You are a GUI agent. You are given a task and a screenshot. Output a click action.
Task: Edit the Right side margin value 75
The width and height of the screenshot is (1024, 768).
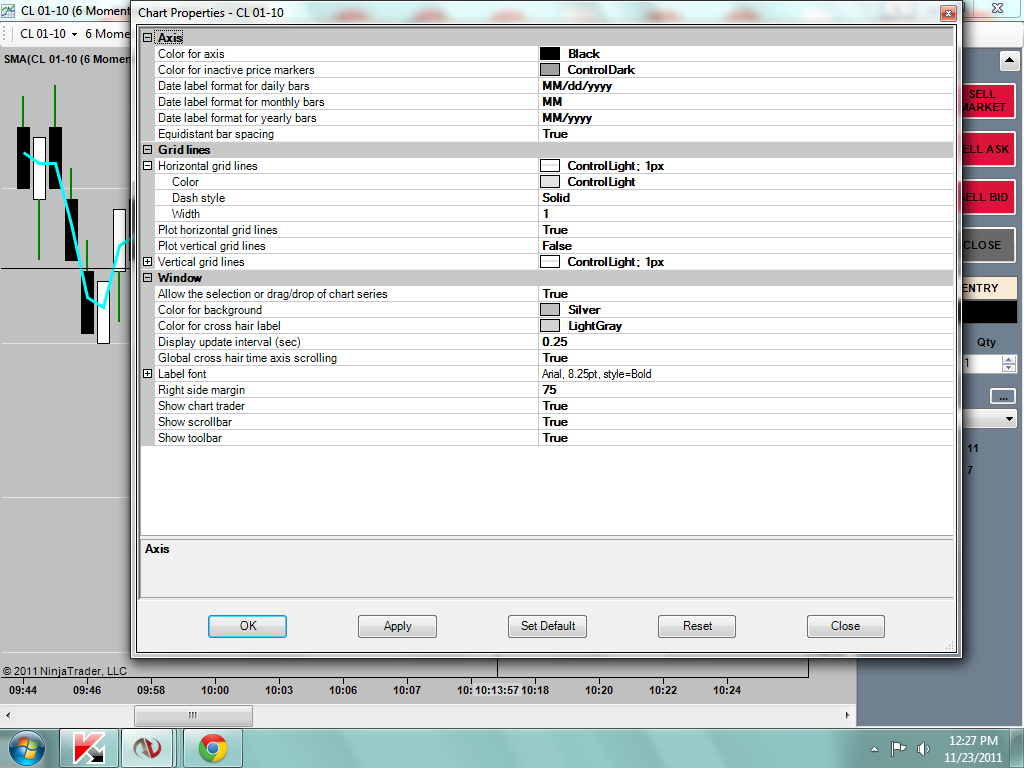(746, 390)
